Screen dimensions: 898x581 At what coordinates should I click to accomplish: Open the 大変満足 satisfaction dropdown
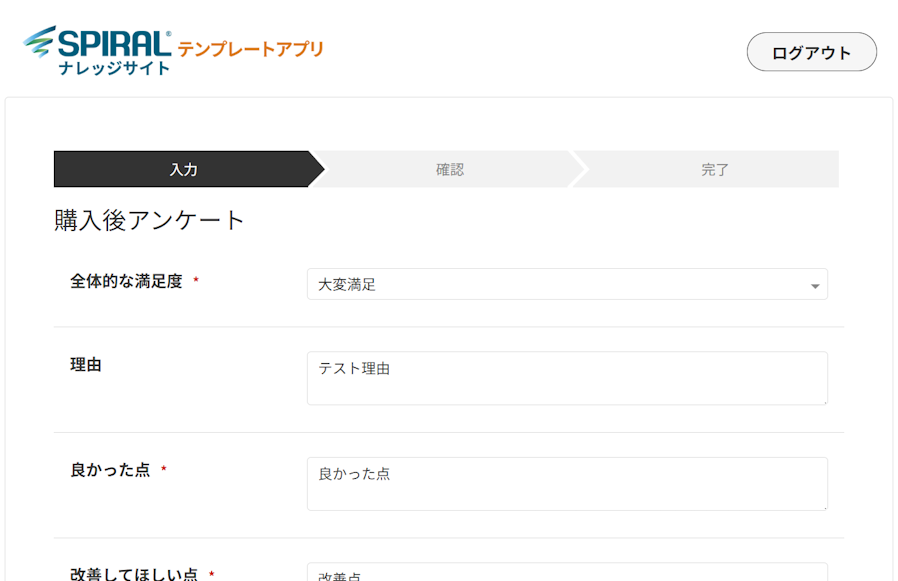566,285
